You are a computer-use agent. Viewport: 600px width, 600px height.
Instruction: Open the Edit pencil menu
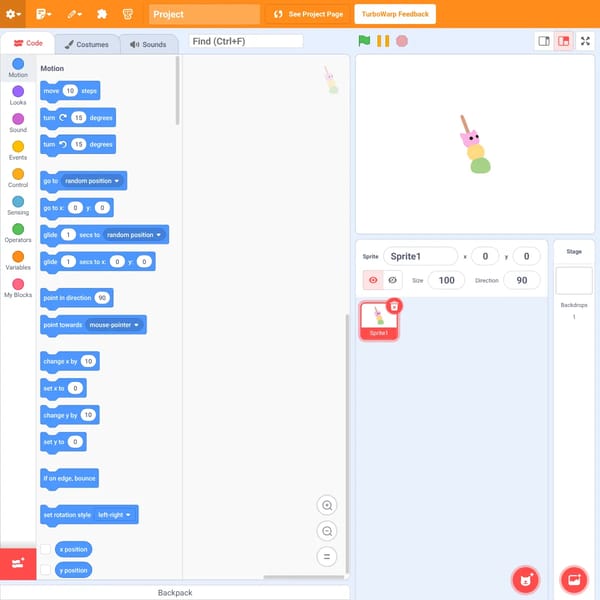coord(74,14)
